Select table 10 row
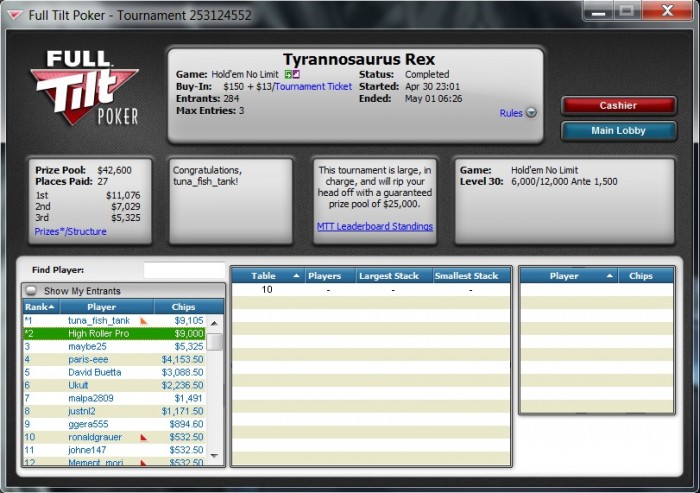This screenshot has width=700, height=493. click(x=371, y=290)
